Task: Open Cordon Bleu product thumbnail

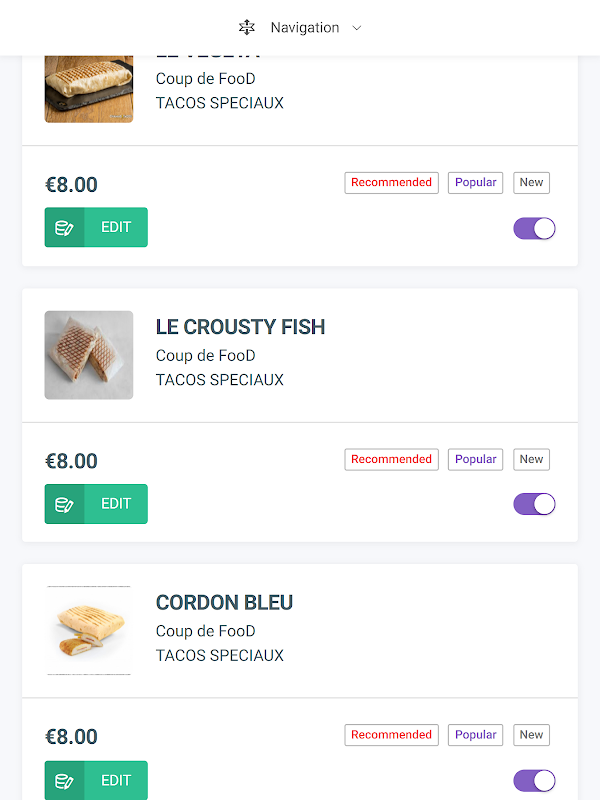Action: pos(89,631)
